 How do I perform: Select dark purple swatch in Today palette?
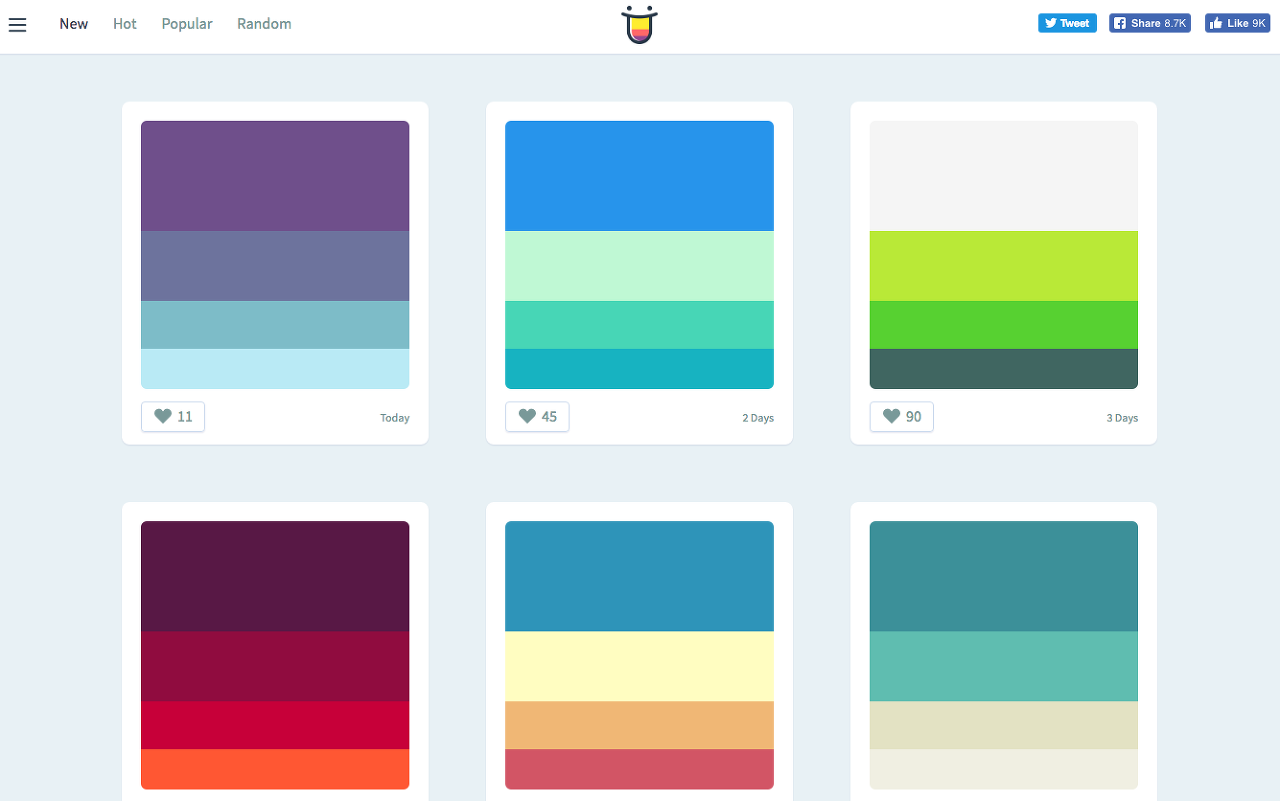pyautogui.click(x=275, y=176)
